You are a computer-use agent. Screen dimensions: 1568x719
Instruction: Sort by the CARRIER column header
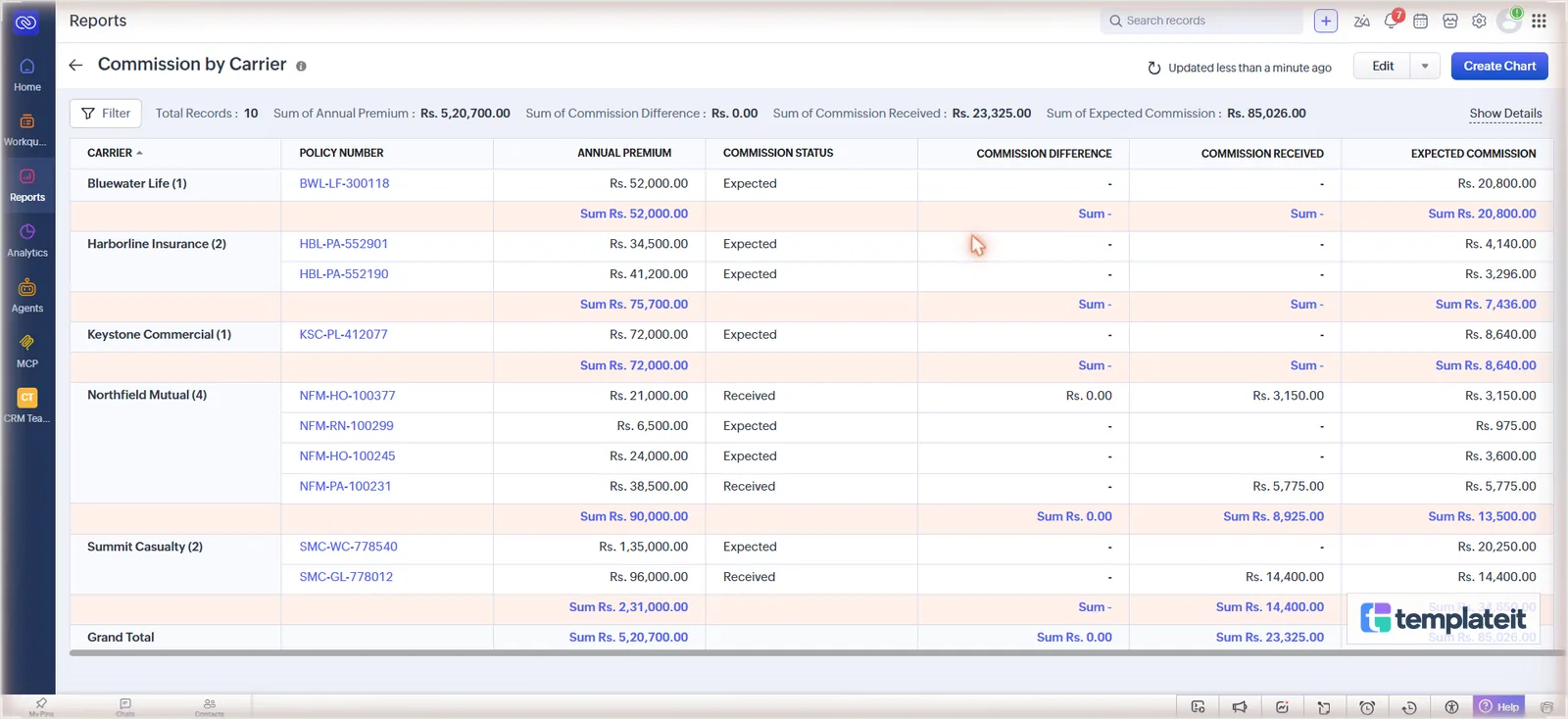pos(115,153)
